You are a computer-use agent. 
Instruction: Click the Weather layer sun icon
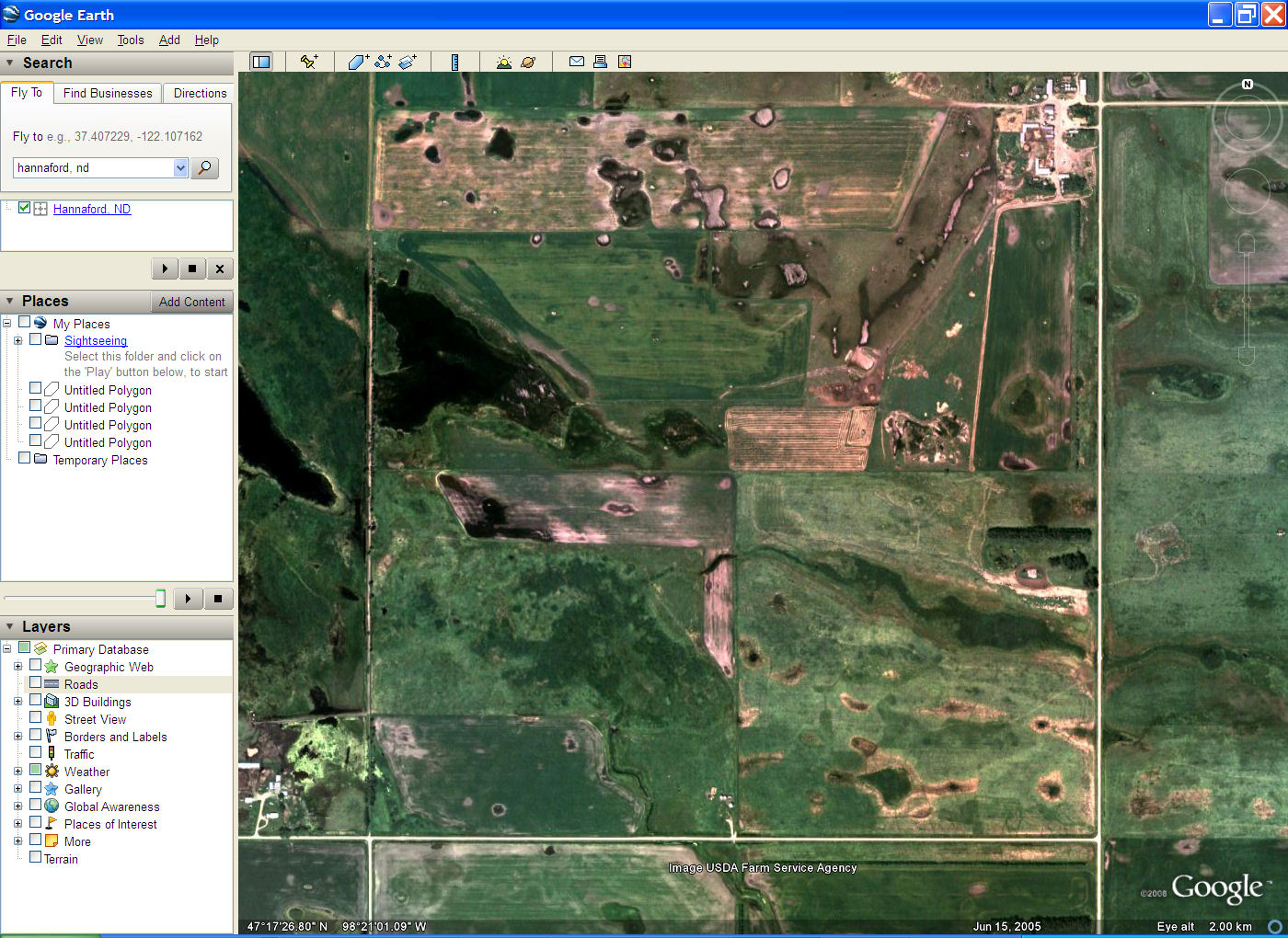pyautogui.click(x=52, y=772)
